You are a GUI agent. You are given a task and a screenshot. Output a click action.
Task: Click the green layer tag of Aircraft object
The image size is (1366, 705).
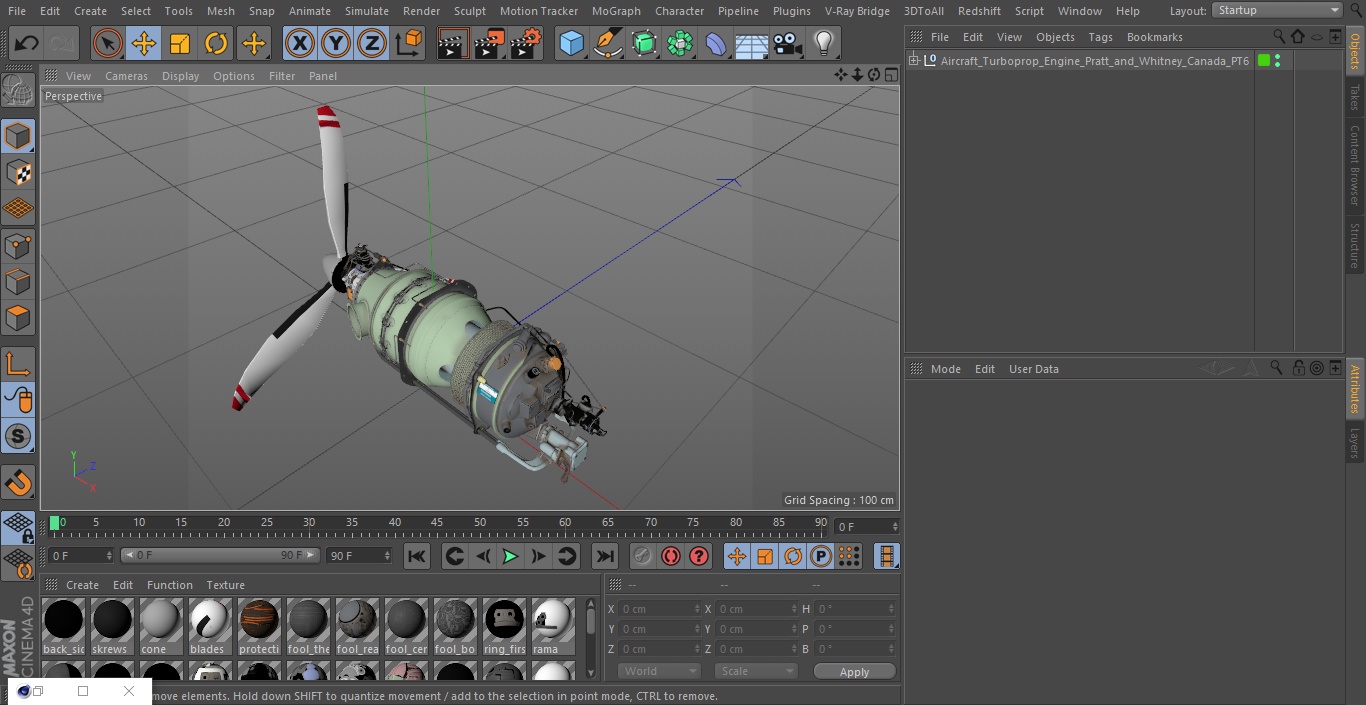coord(1264,61)
